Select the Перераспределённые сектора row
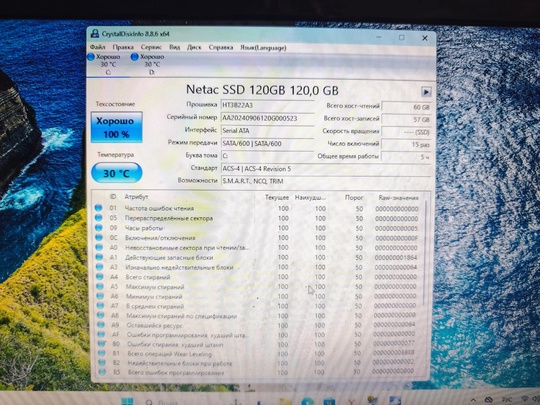 [x=257, y=218]
